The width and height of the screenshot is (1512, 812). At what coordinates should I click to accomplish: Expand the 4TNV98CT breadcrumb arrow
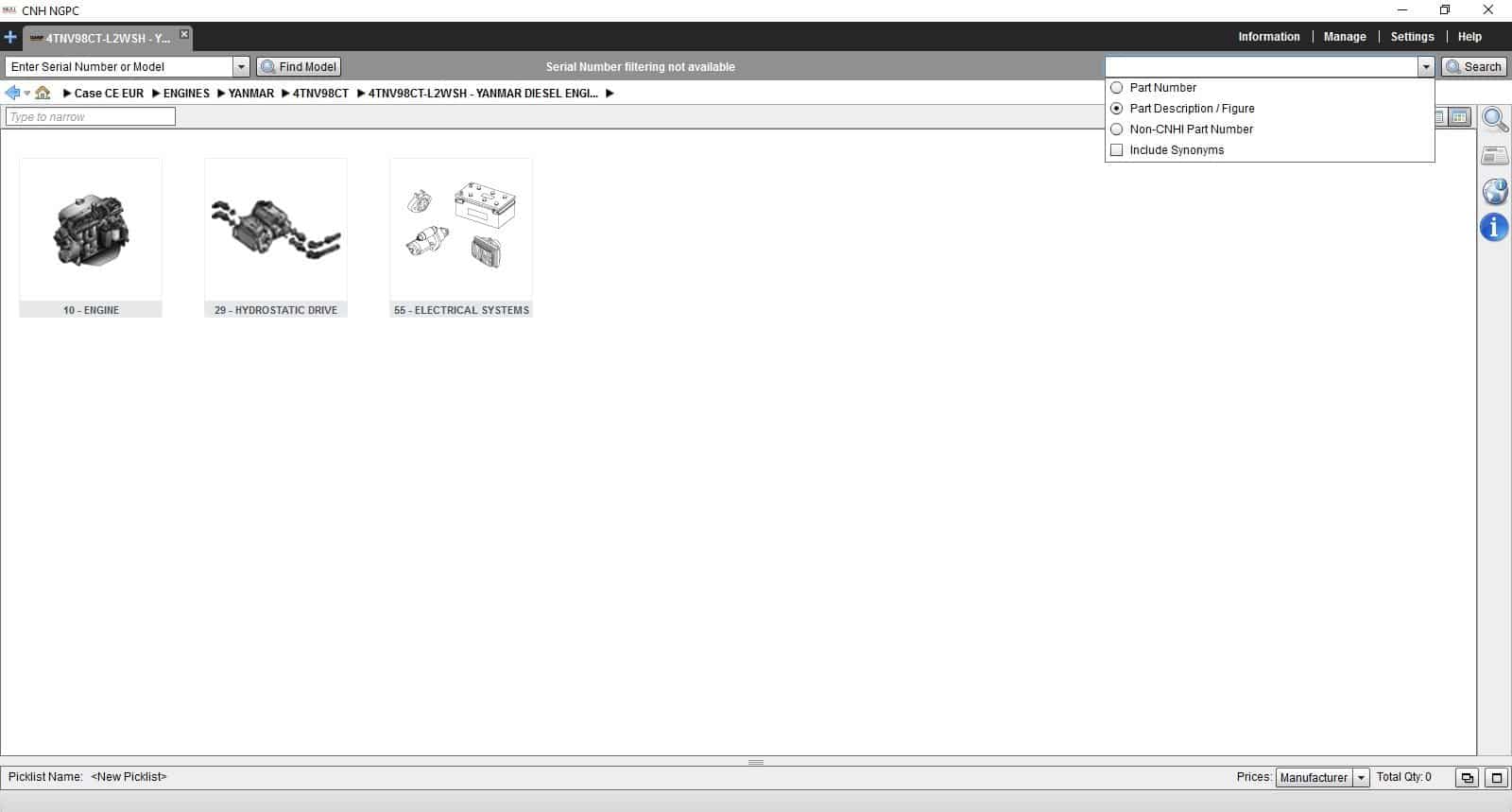click(x=285, y=94)
